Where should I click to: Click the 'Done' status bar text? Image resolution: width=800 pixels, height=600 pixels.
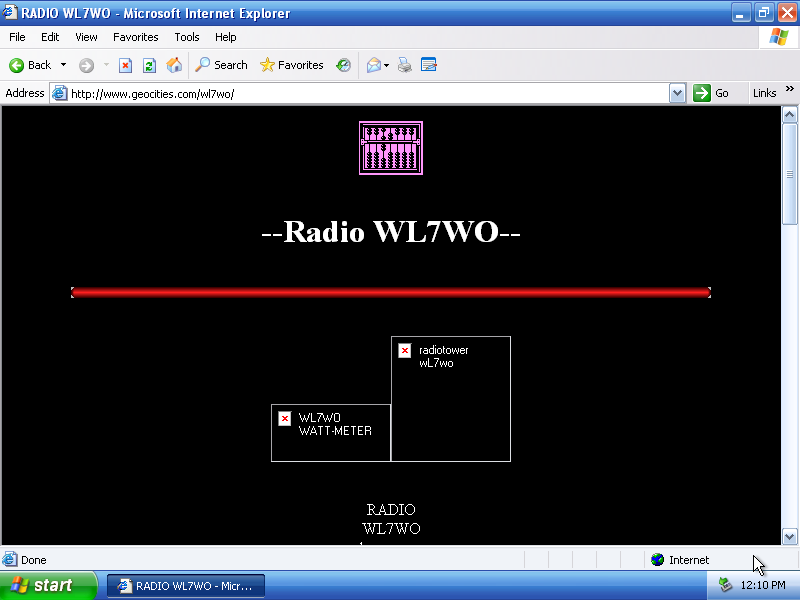coord(34,560)
